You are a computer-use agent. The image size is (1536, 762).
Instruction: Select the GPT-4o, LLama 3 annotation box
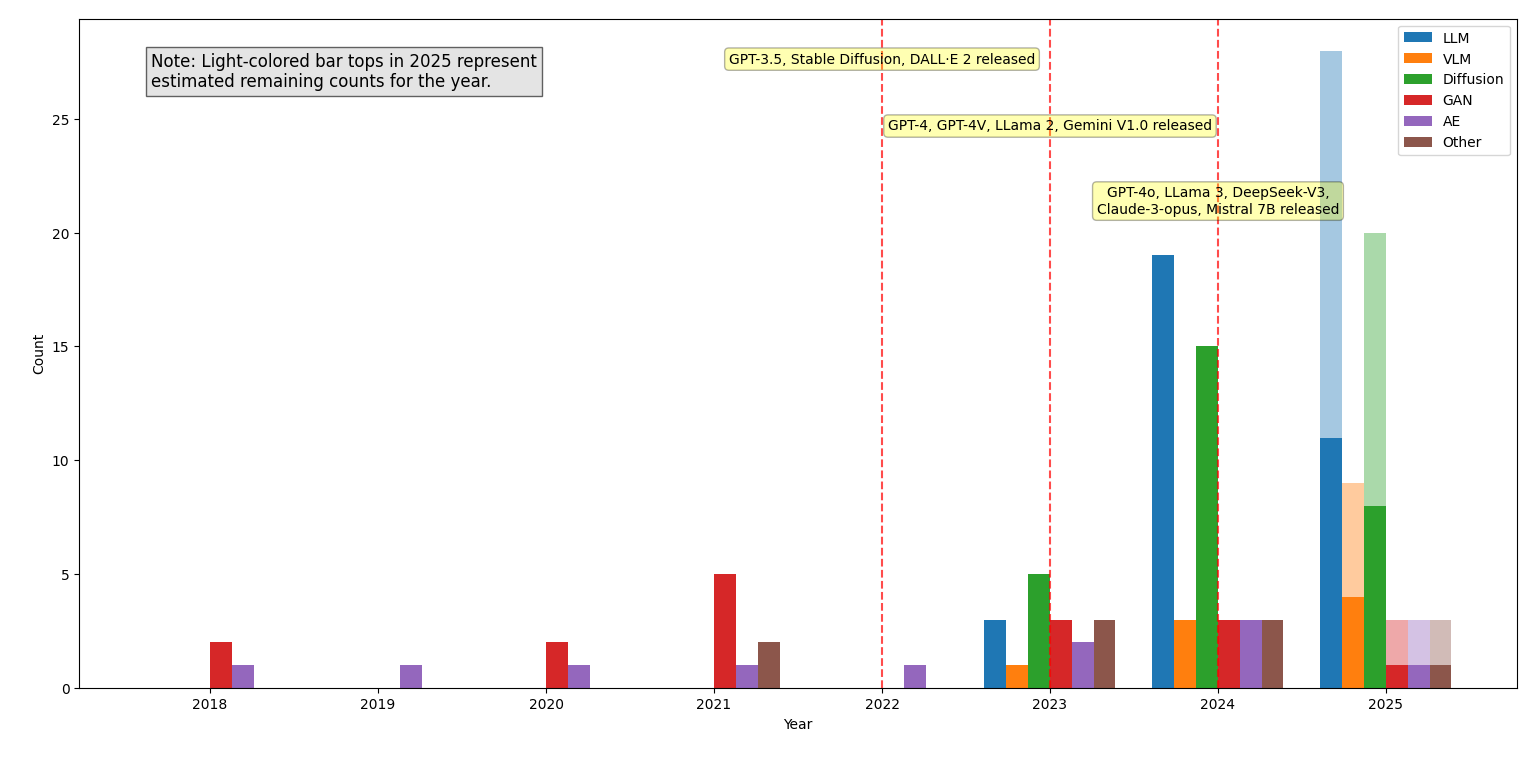pyautogui.click(x=1218, y=201)
